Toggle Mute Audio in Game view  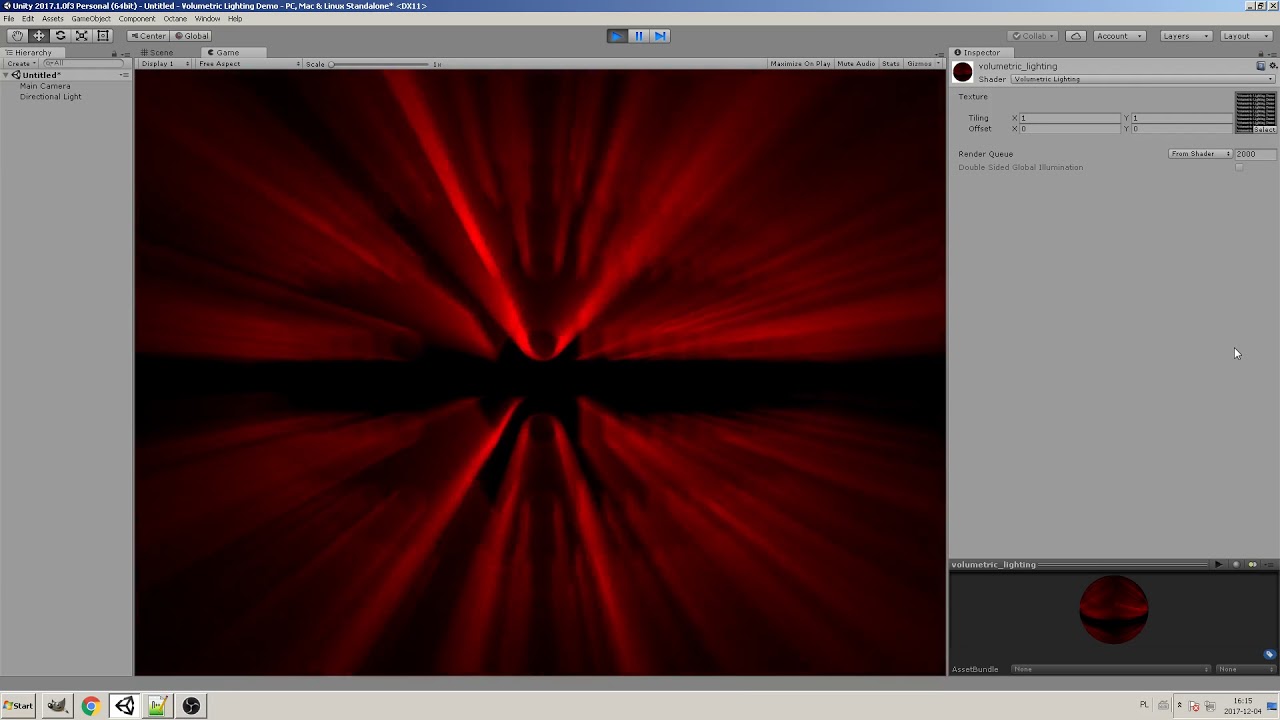click(x=856, y=64)
